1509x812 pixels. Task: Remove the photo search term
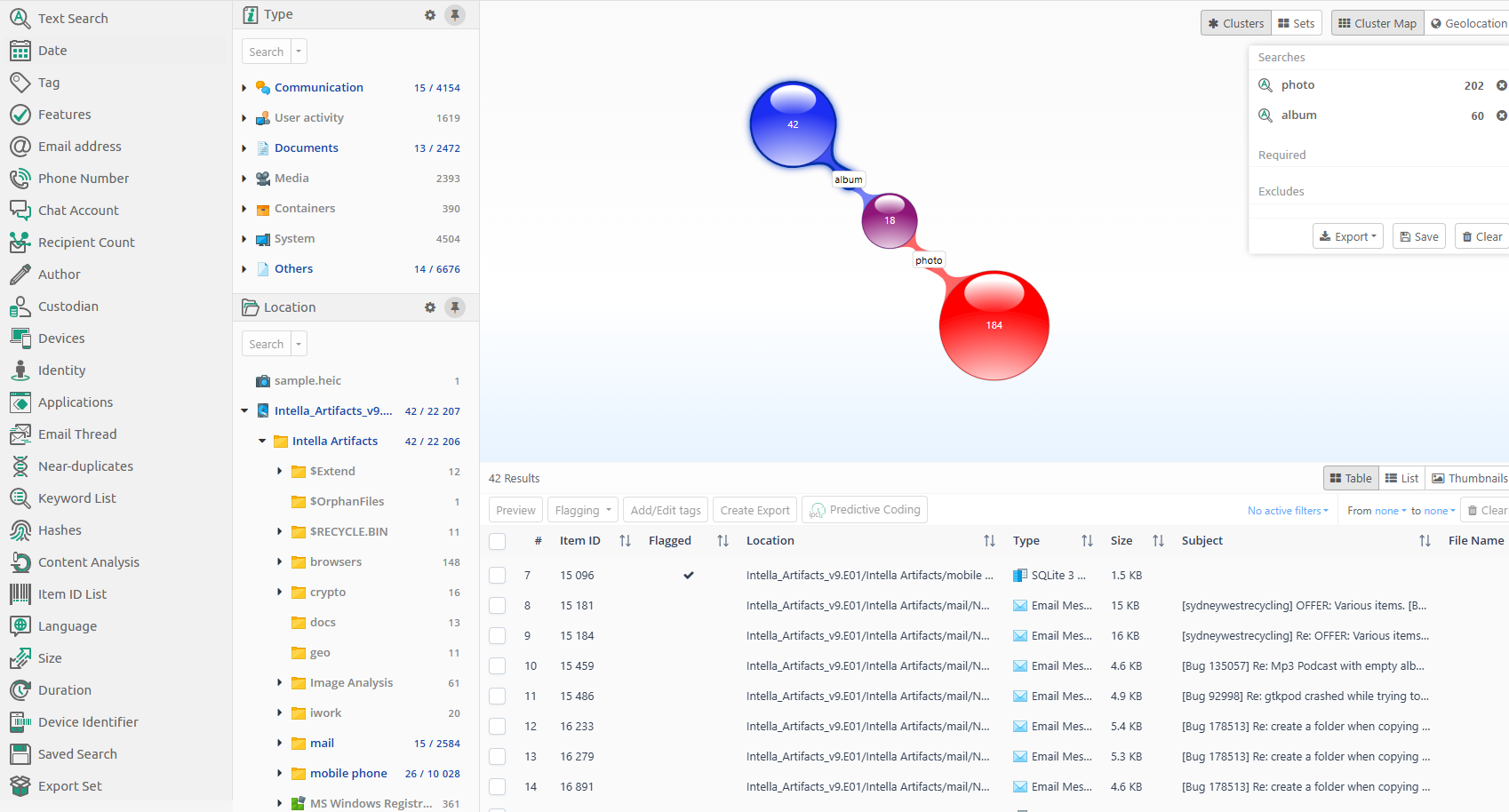point(1501,85)
